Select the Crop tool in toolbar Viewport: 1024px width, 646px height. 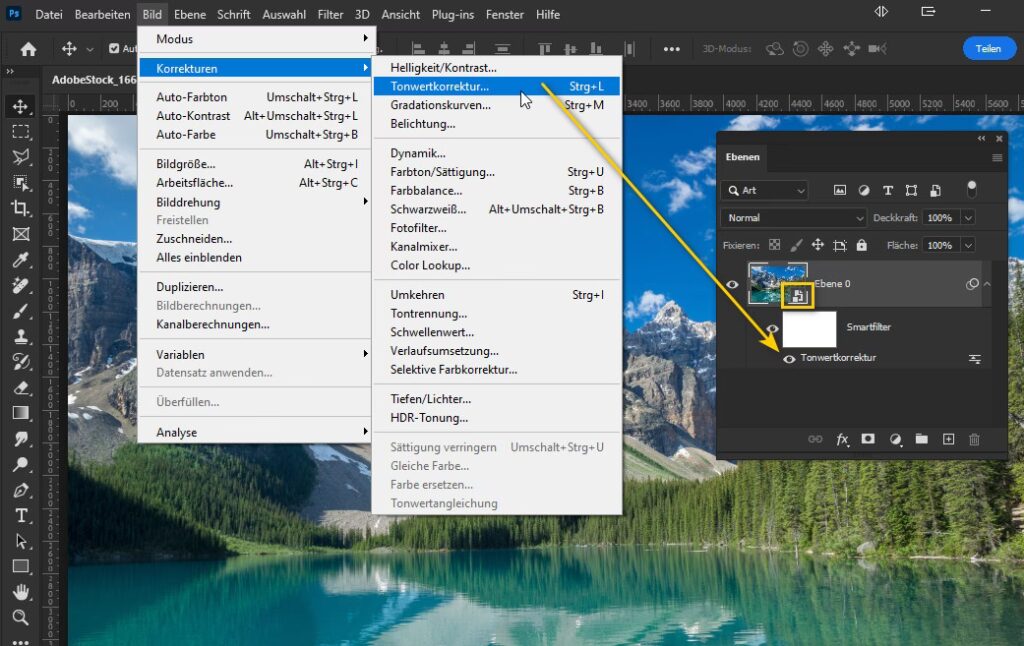pos(20,208)
